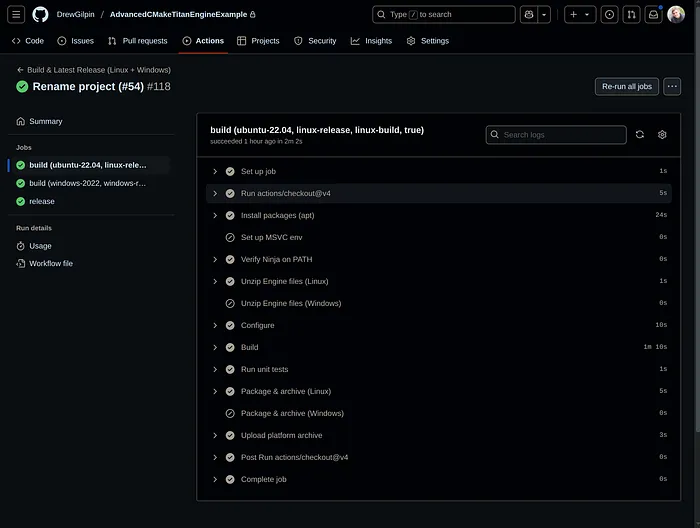
Task: Switch to the Insights tab
Action: pyautogui.click(x=371, y=41)
